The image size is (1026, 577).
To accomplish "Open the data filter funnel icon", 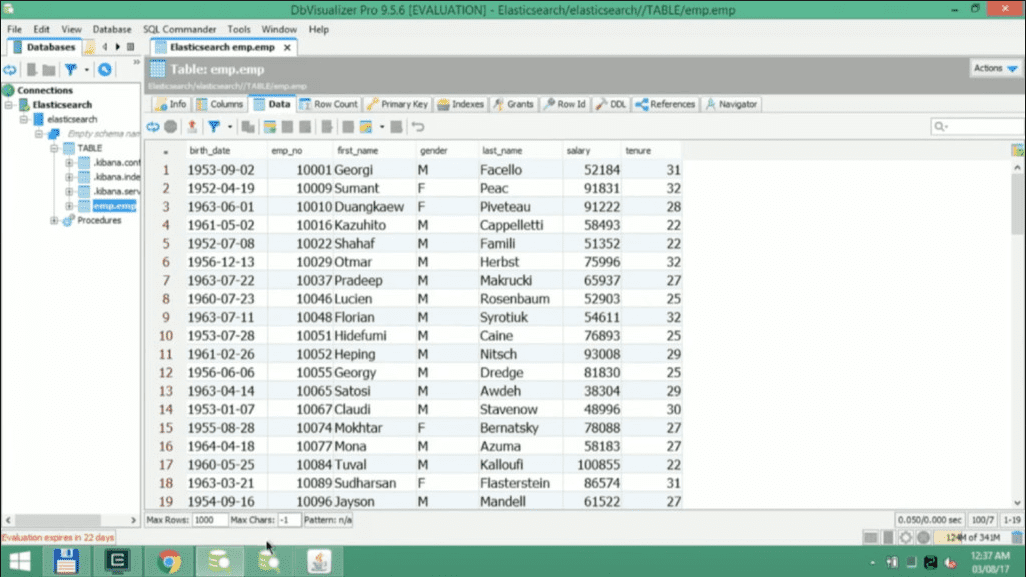I will 214,127.
